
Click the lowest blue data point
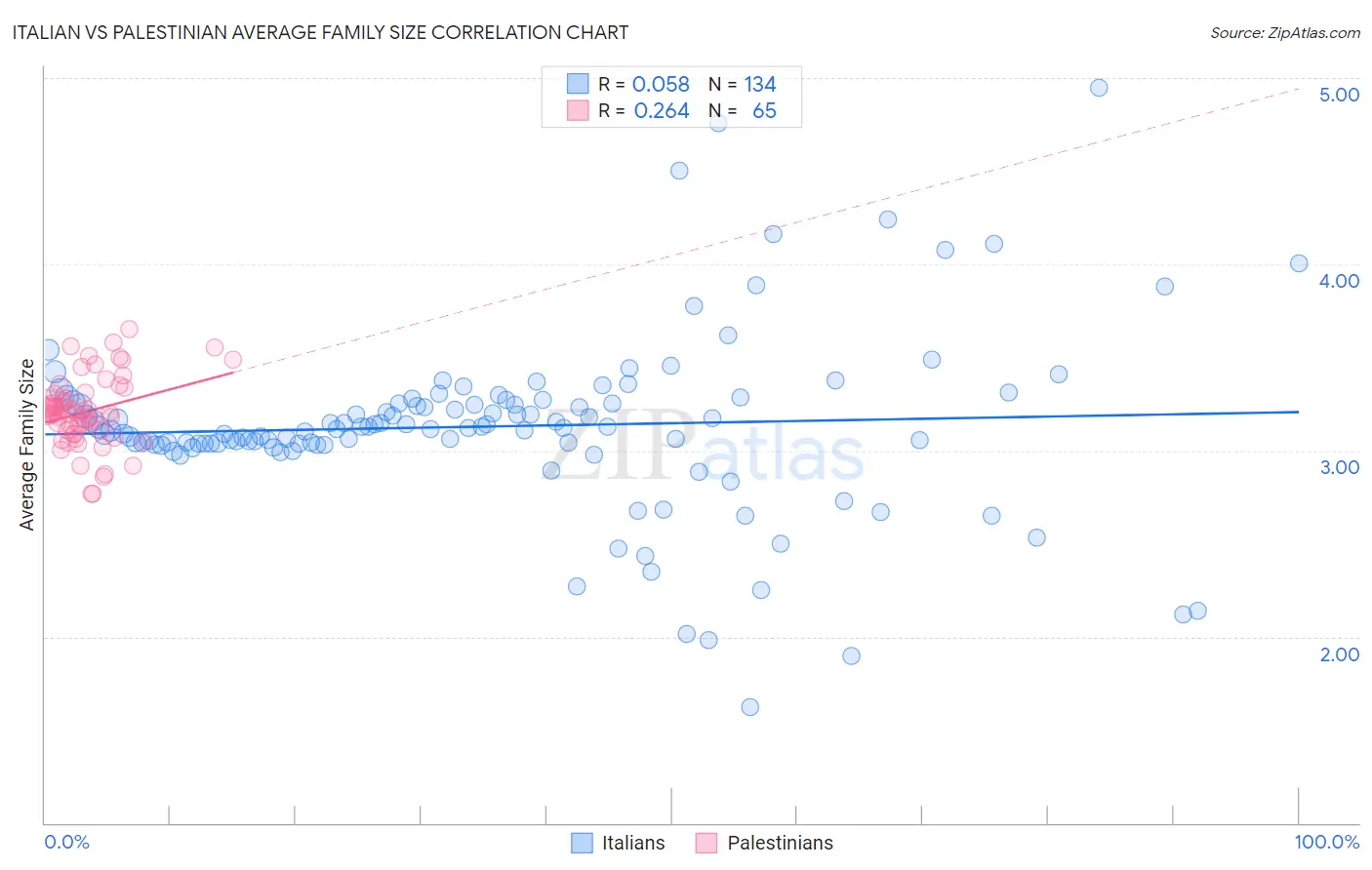tap(750, 707)
